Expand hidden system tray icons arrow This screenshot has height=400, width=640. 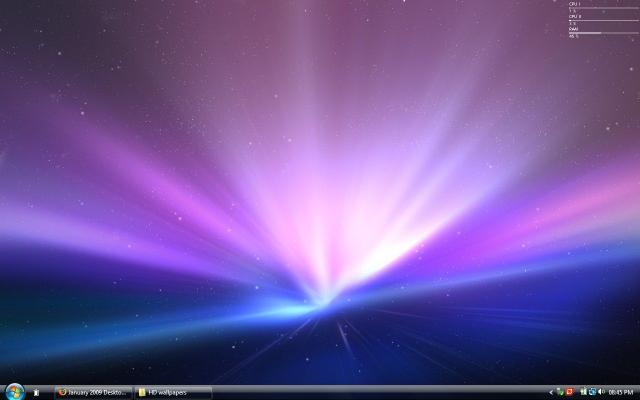pyautogui.click(x=551, y=392)
